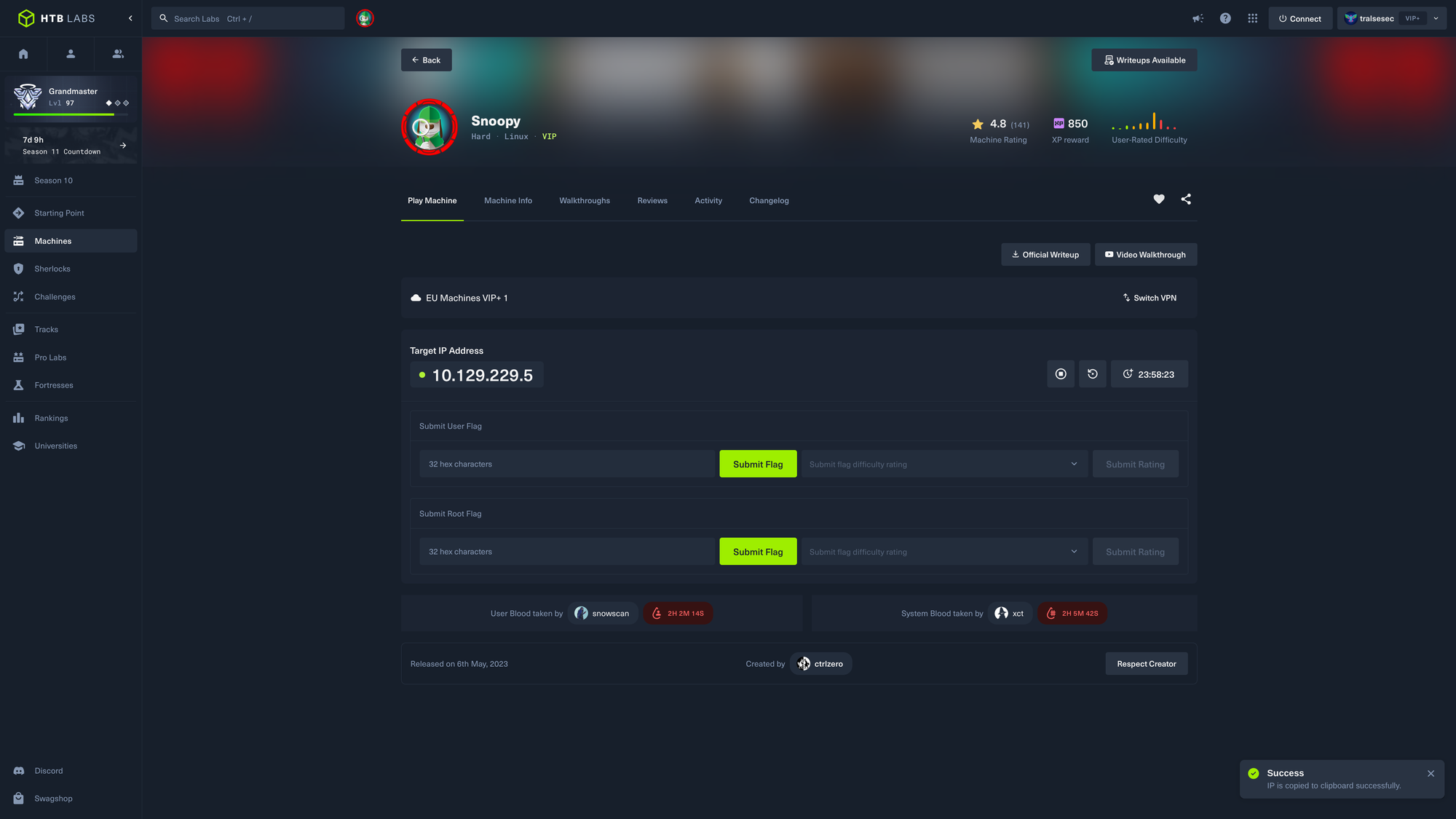Screen dimensions: 1456x819
Task: Go back with the Back button
Action: (x=426, y=60)
